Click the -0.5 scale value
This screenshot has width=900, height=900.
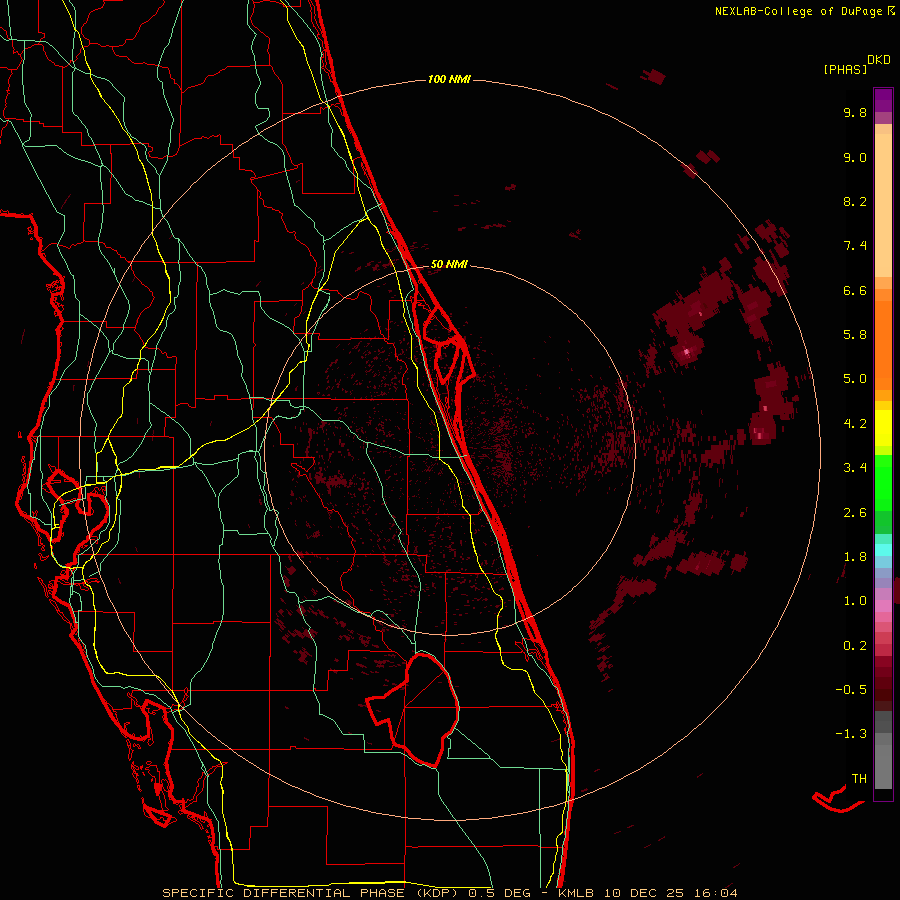(x=851, y=690)
